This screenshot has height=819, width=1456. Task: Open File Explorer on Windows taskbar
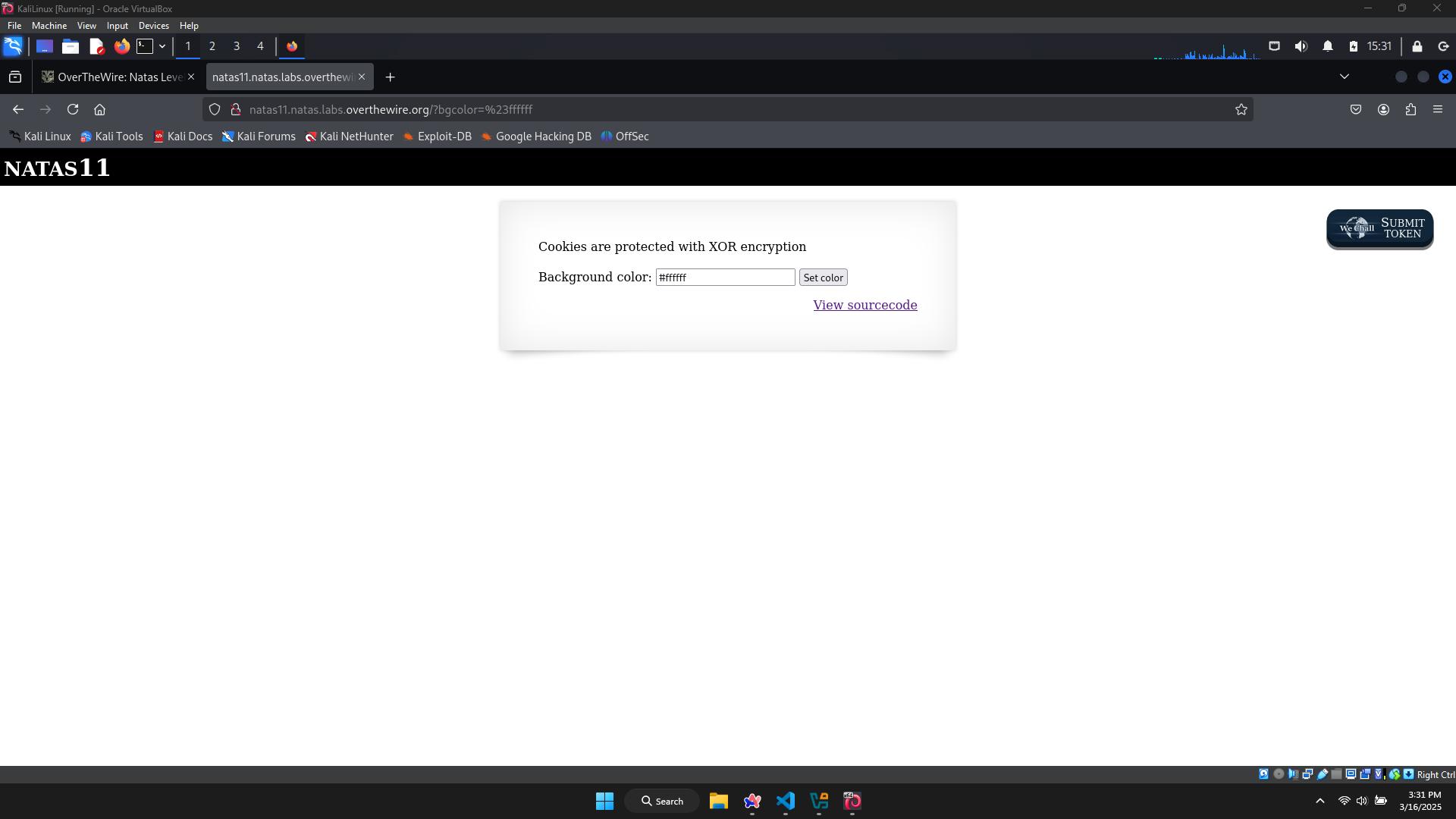click(x=719, y=801)
